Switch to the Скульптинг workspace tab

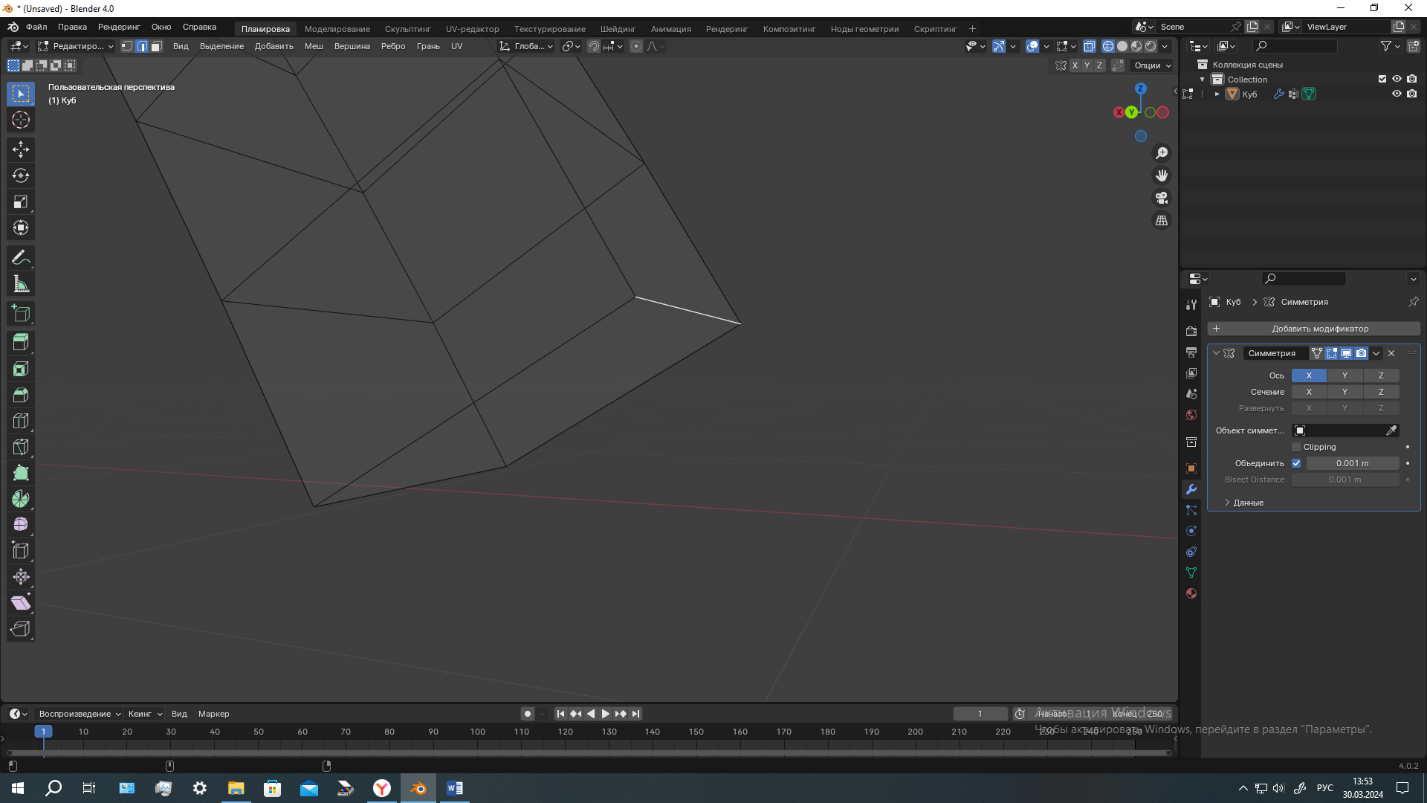click(407, 29)
